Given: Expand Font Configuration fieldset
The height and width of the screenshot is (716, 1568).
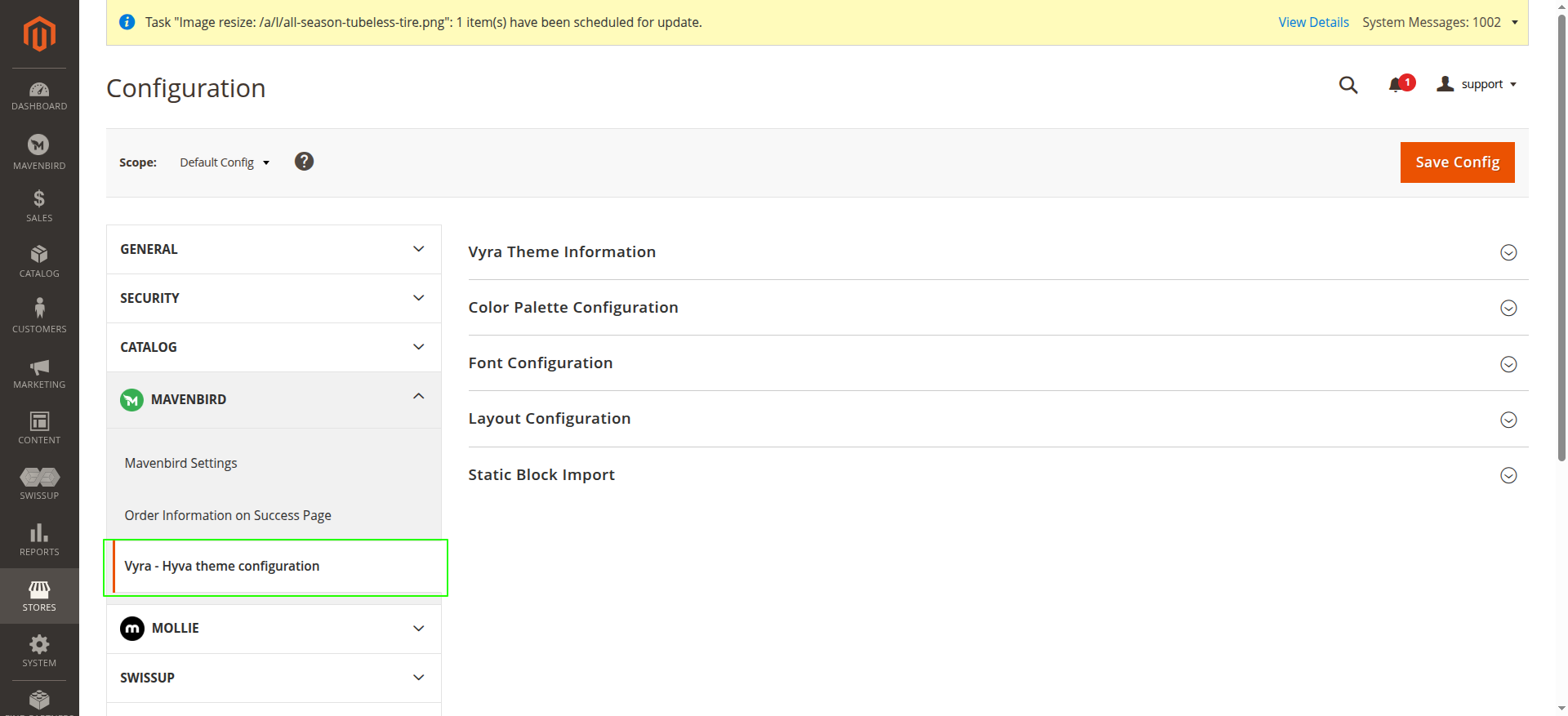Looking at the screenshot, I should pyautogui.click(x=998, y=363).
